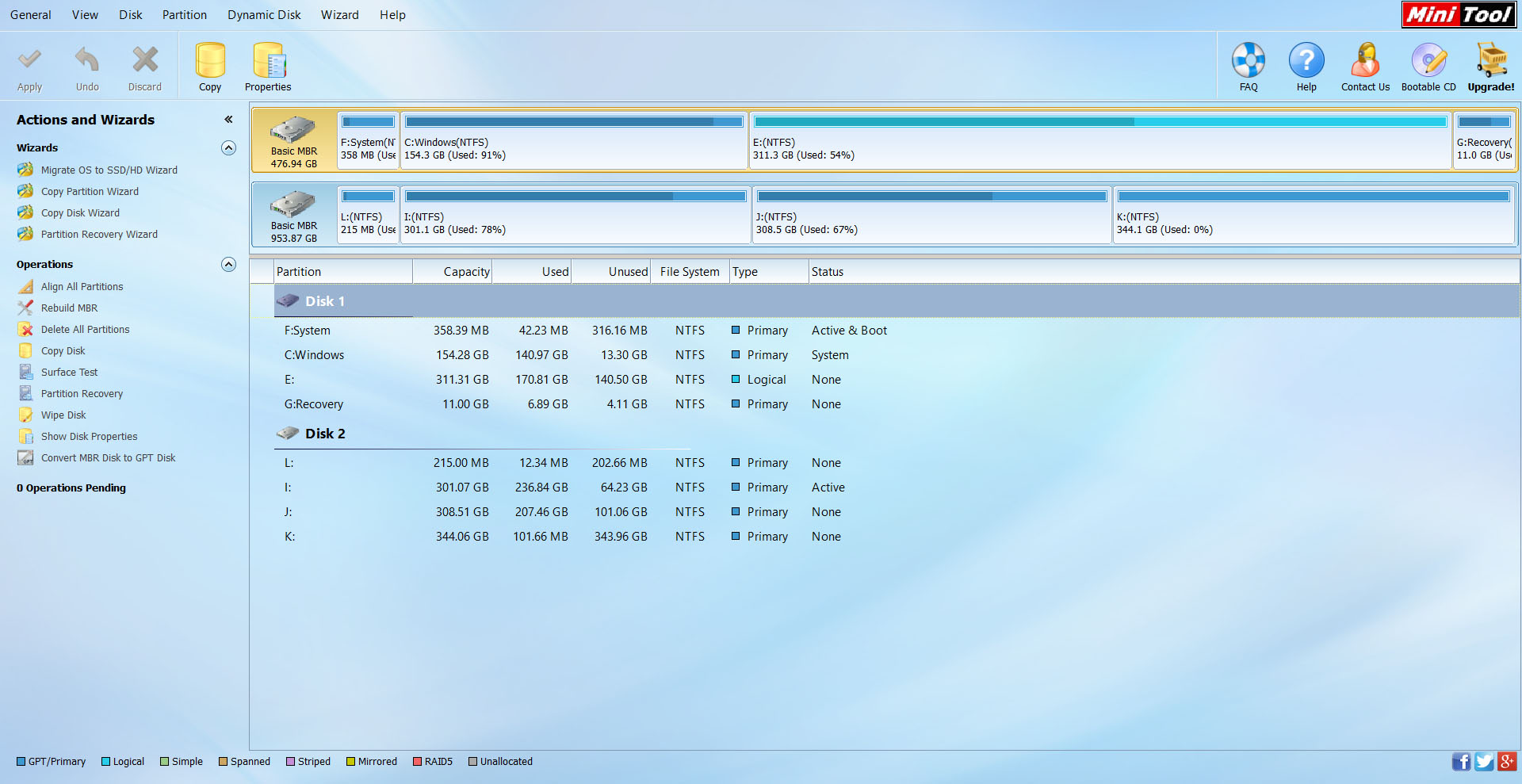Select the 953.87 GB Basic MBR disk icon
The height and width of the screenshot is (784, 1522).
click(293, 205)
